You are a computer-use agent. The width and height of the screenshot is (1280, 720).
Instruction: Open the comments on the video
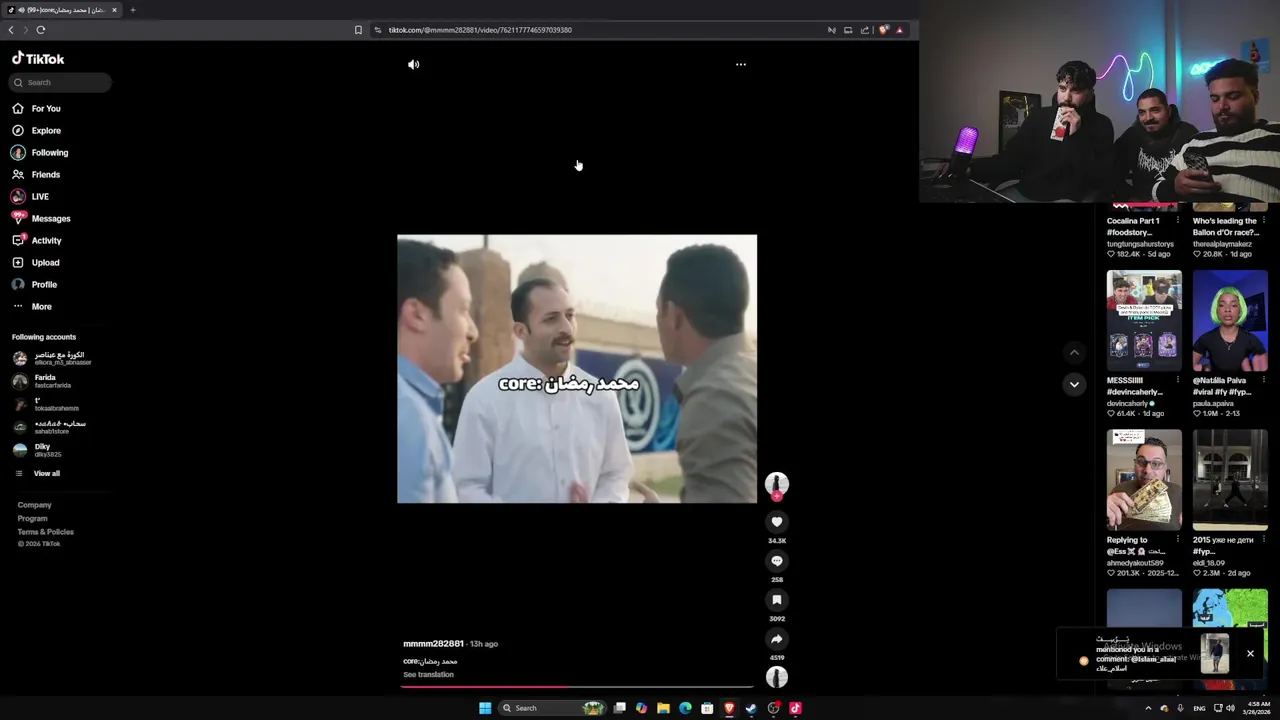(777, 561)
